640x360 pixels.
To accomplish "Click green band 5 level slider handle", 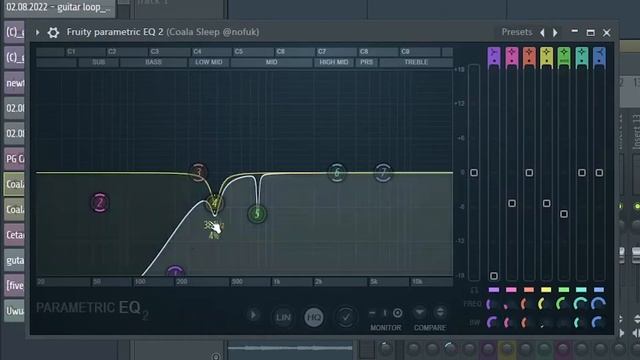I will (x=564, y=214).
